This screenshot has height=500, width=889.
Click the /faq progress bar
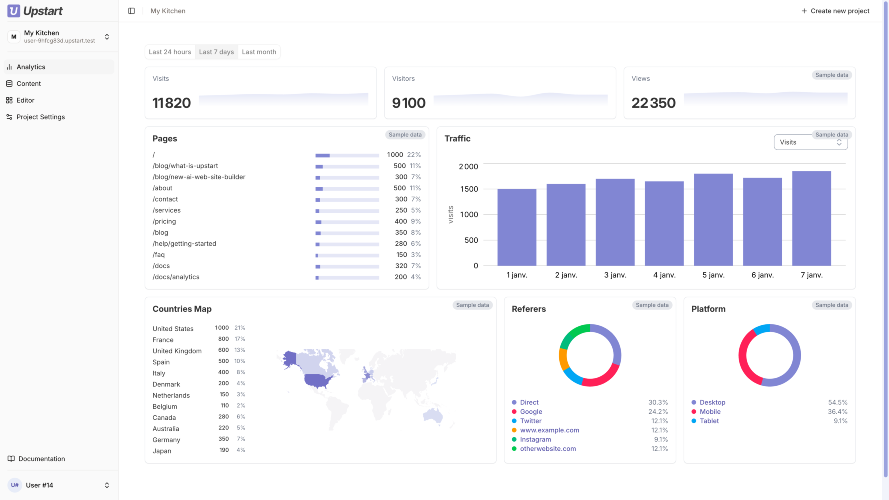pyautogui.click(x=347, y=255)
